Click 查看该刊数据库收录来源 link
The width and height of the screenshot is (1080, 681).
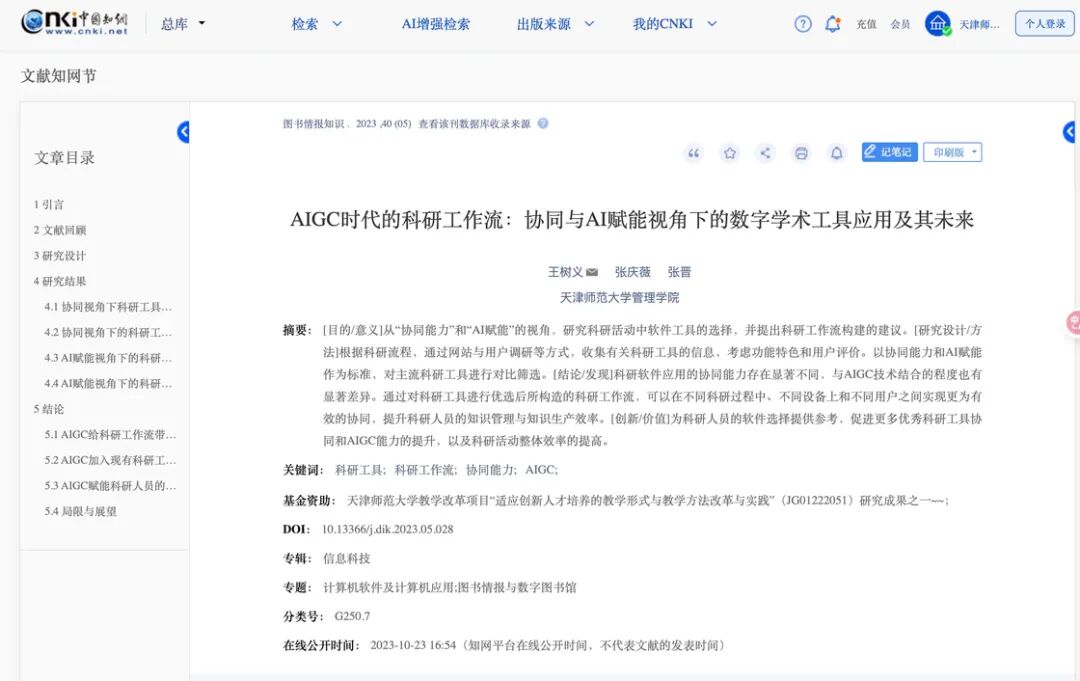pyautogui.click(x=475, y=124)
